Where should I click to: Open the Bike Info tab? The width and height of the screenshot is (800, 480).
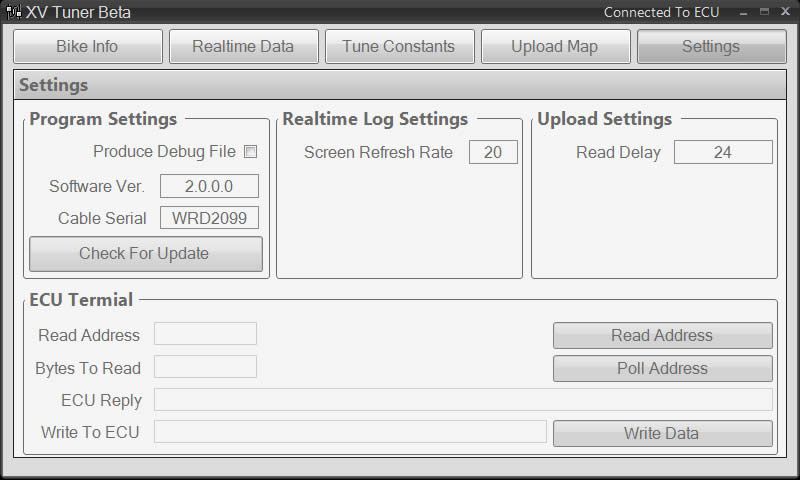88,47
